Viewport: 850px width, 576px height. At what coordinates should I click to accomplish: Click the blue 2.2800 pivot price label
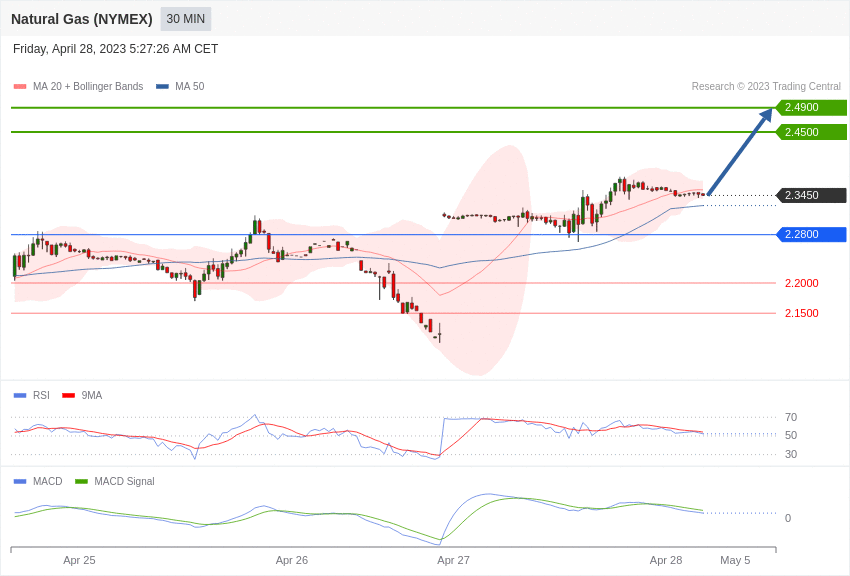tap(812, 234)
